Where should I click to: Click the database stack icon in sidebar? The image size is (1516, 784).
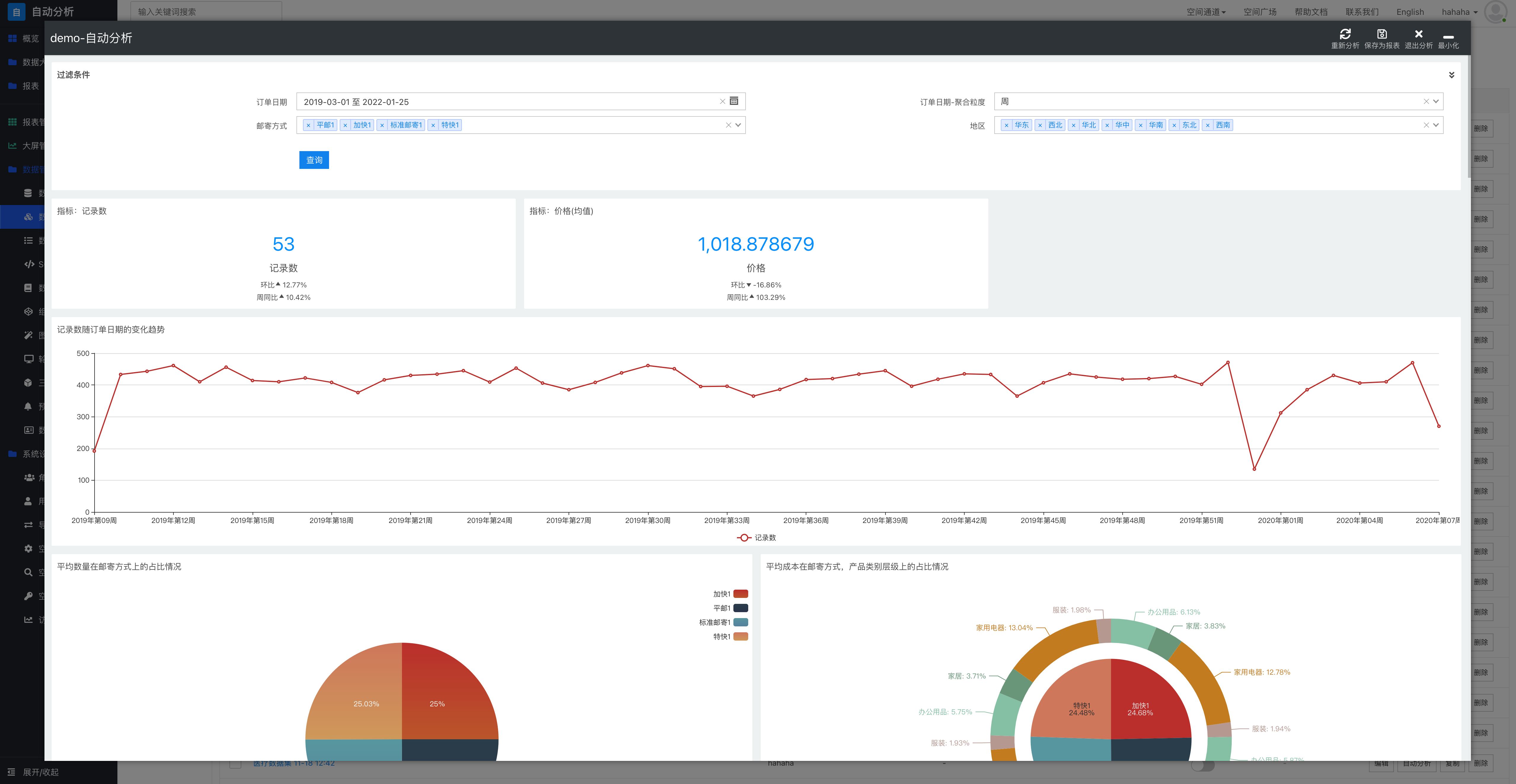click(28, 193)
